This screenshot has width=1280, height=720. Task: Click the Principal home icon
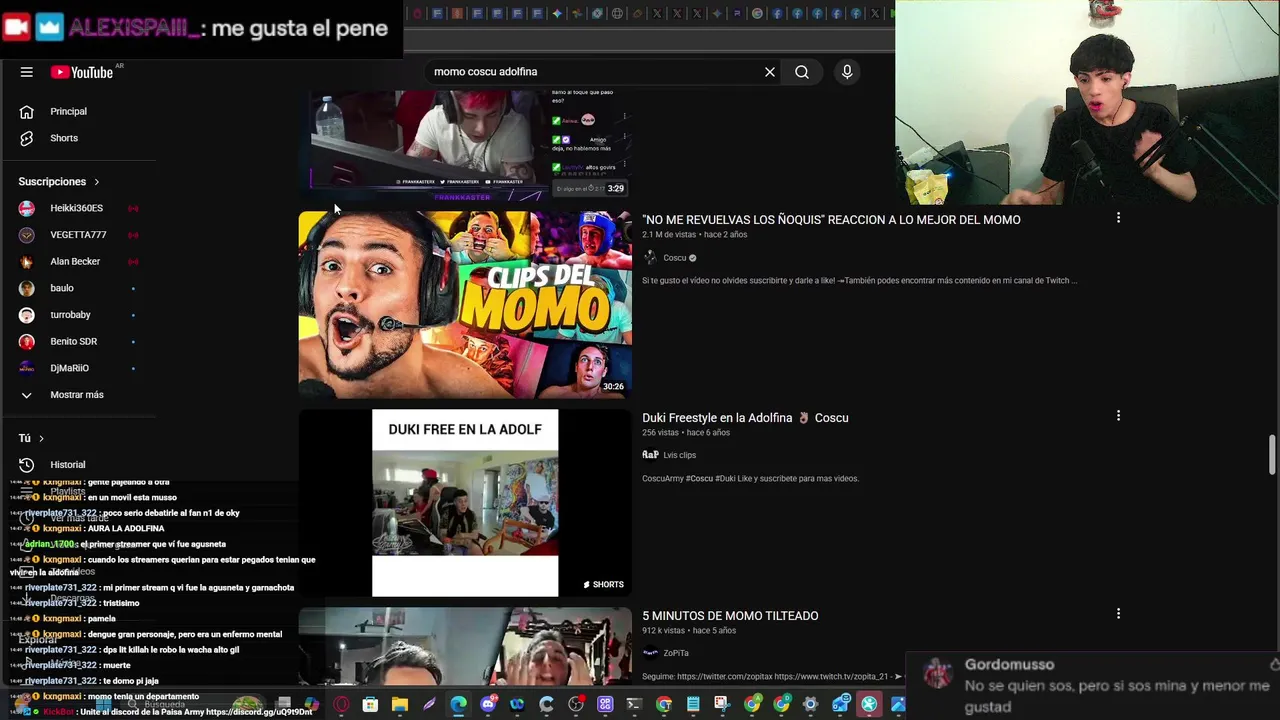coord(27,111)
